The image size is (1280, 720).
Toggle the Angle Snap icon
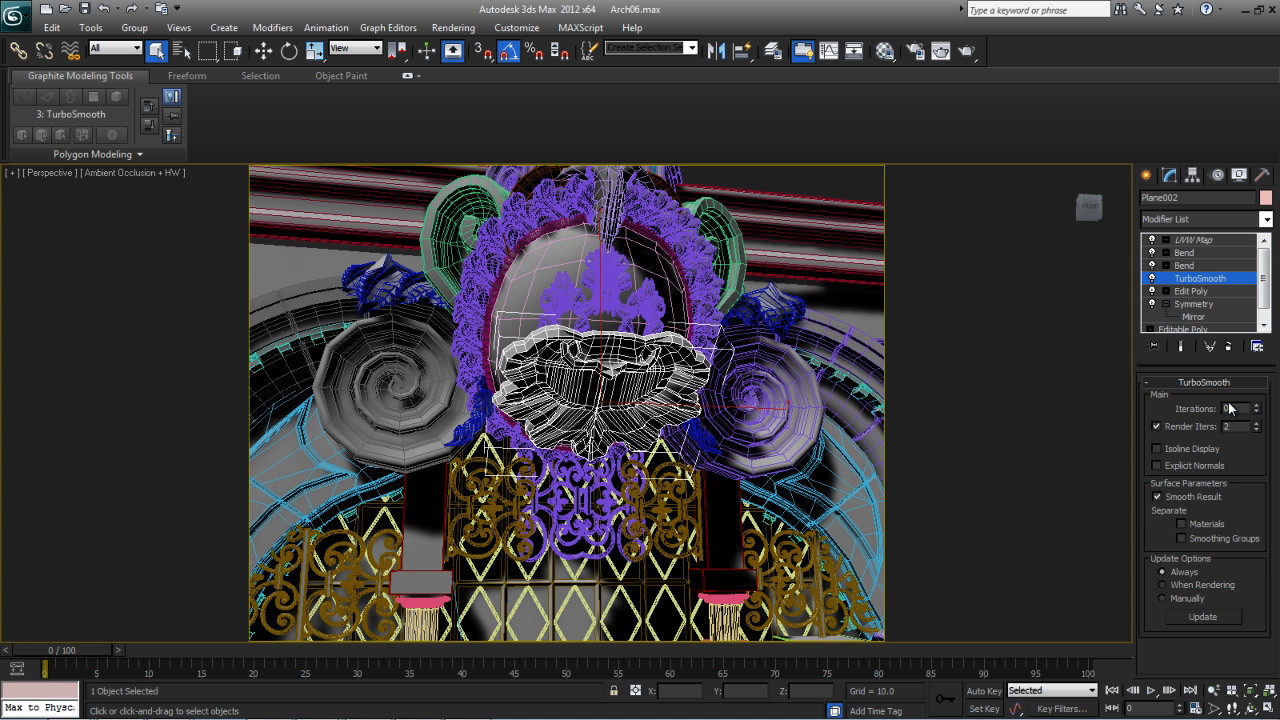[x=508, y=51]
